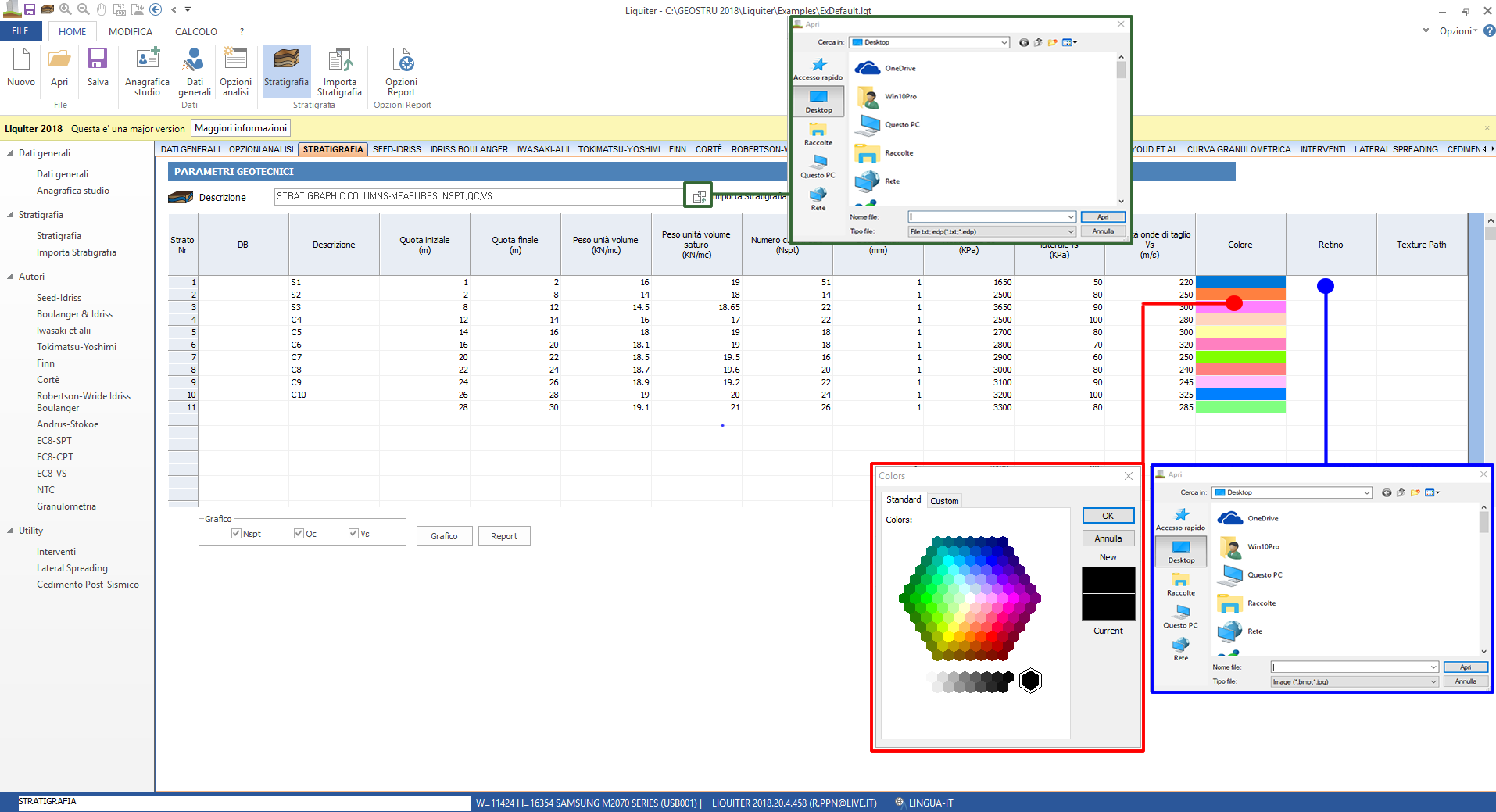Screen dimensions: 1496x812
Task: Click the green Colore cell for stratum C7
Action: [x=1240, y=357]
